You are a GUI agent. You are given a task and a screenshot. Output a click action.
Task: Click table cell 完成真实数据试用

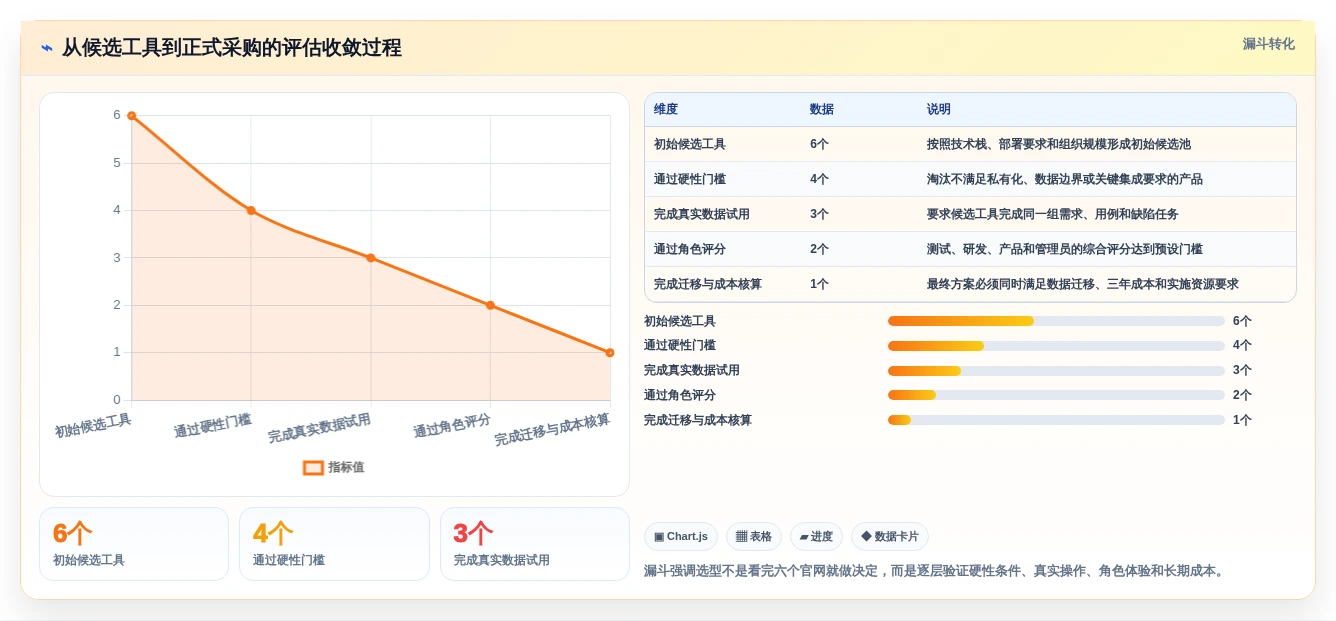pyautogui.click(x=702, y=214)
